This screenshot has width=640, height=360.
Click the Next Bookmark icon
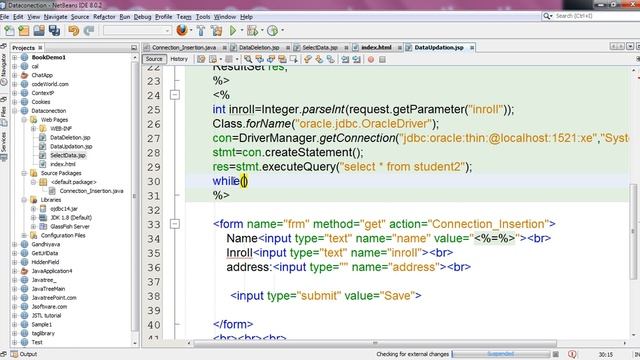(319, 59)
